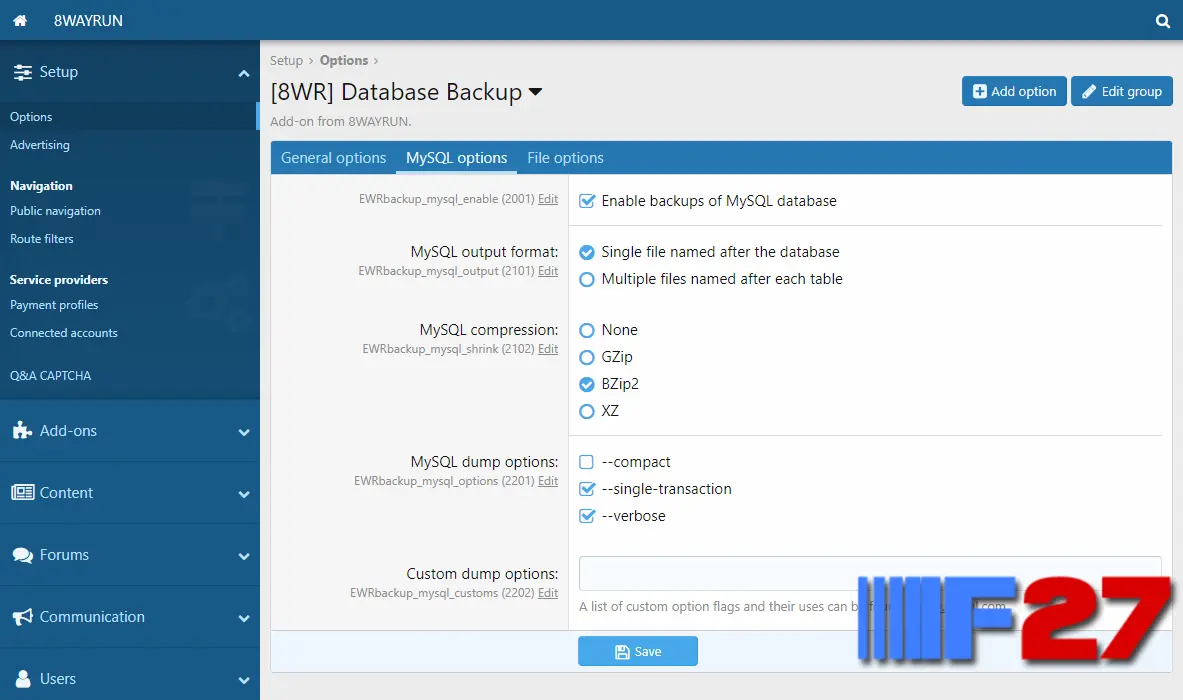
Task: Enable the --compact dump option
Action: 586,462
